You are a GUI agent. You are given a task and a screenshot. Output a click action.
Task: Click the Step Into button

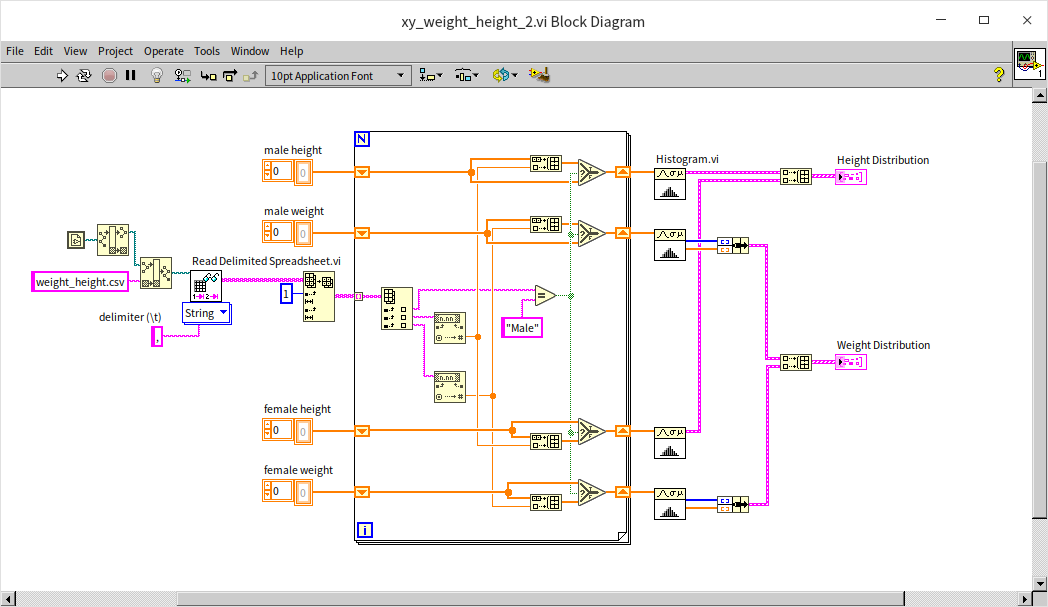click(x=208, y=75)
